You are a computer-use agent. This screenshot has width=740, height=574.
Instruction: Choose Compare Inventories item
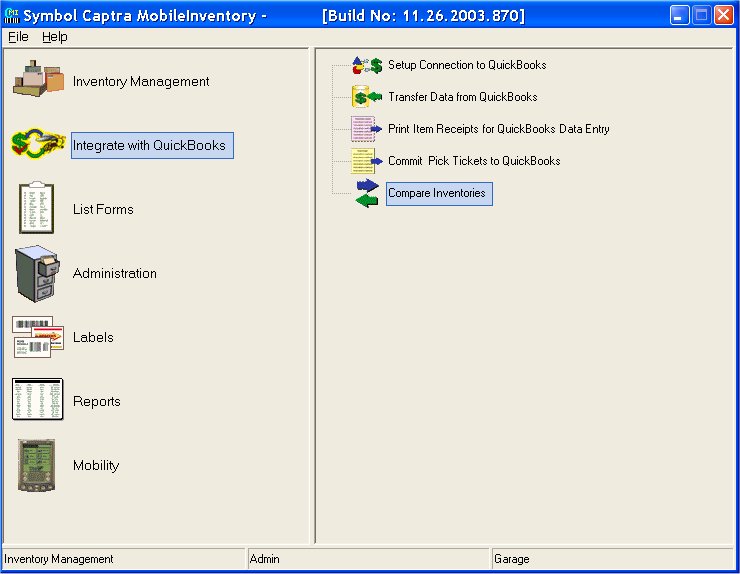[439, 194]
